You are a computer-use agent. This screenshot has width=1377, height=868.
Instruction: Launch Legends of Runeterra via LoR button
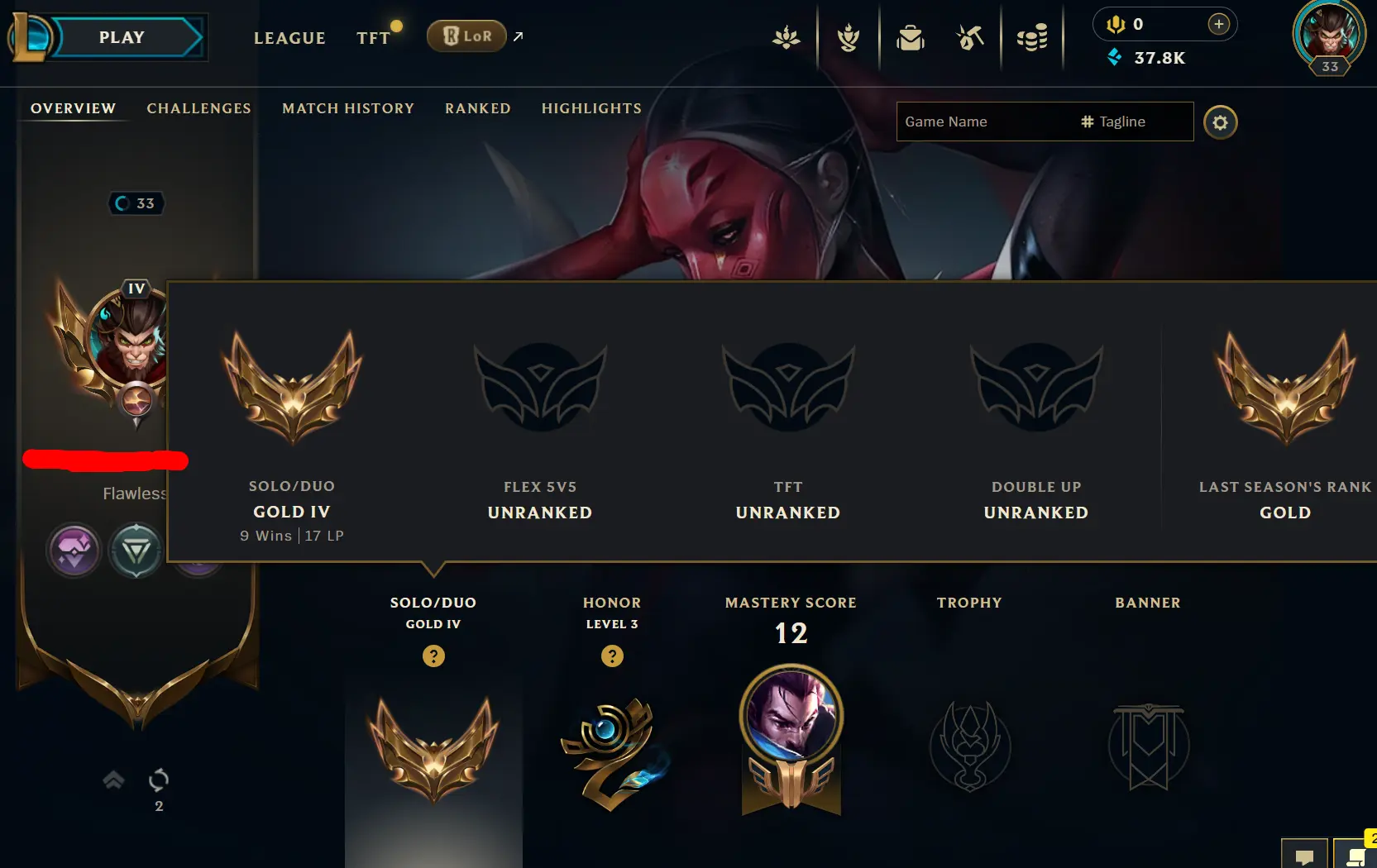point(467,36)
